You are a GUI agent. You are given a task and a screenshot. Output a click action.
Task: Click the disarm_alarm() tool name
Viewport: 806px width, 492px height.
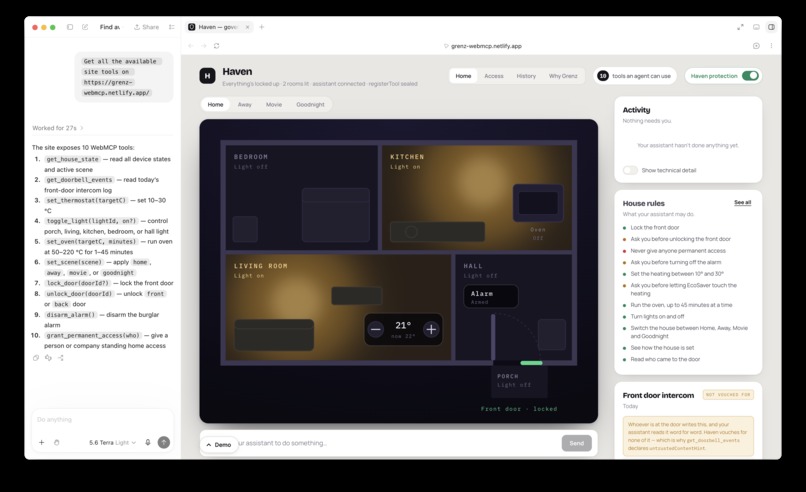pos(71,315)
